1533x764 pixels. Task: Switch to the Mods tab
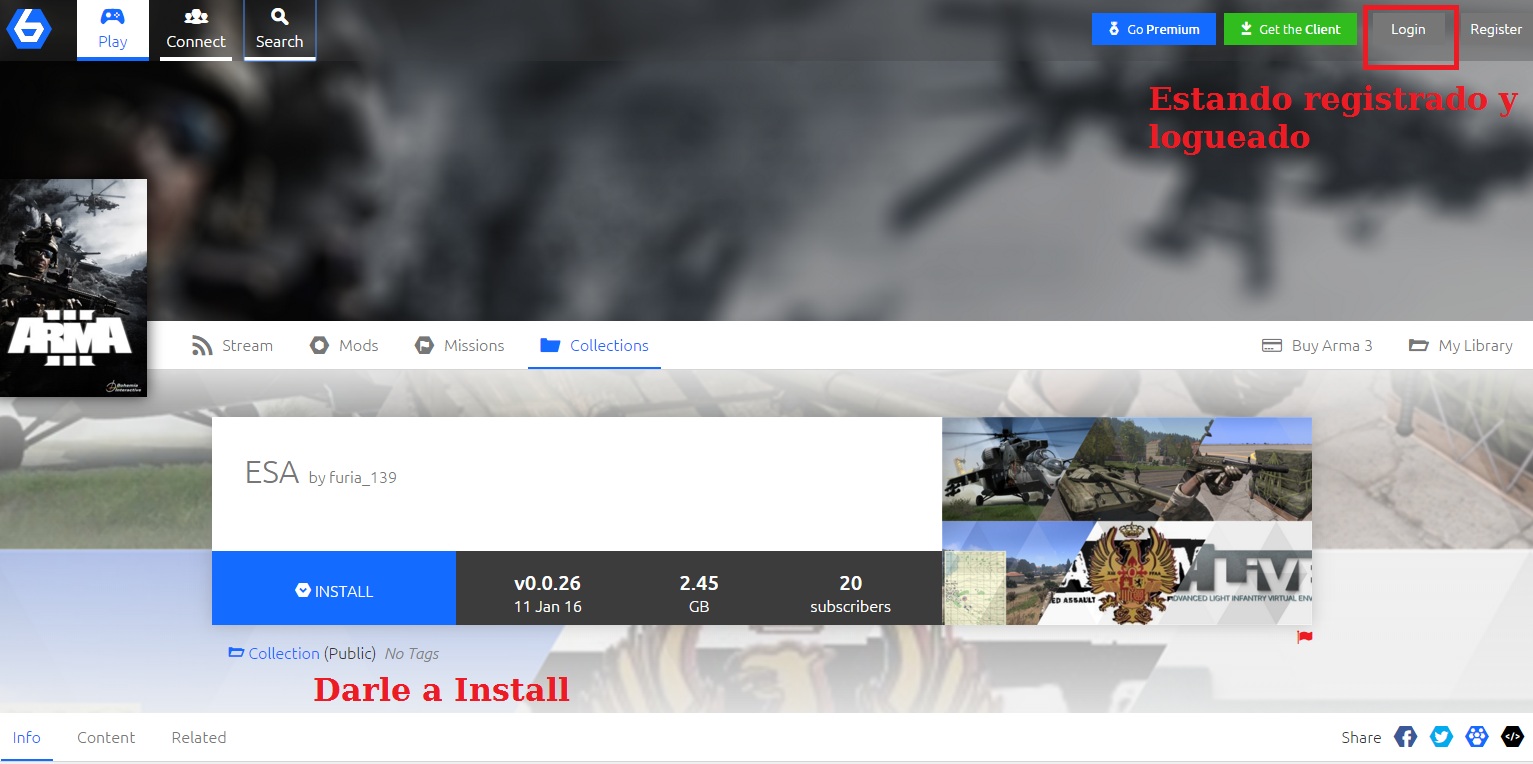click(344, 345)
